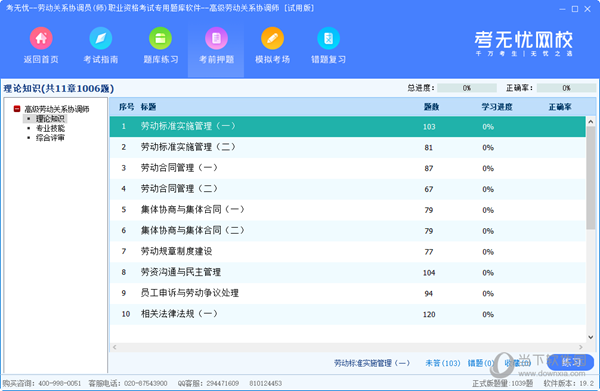Click the vertical scrollbar thumb
600x391 pixels.
coord(591,178)
